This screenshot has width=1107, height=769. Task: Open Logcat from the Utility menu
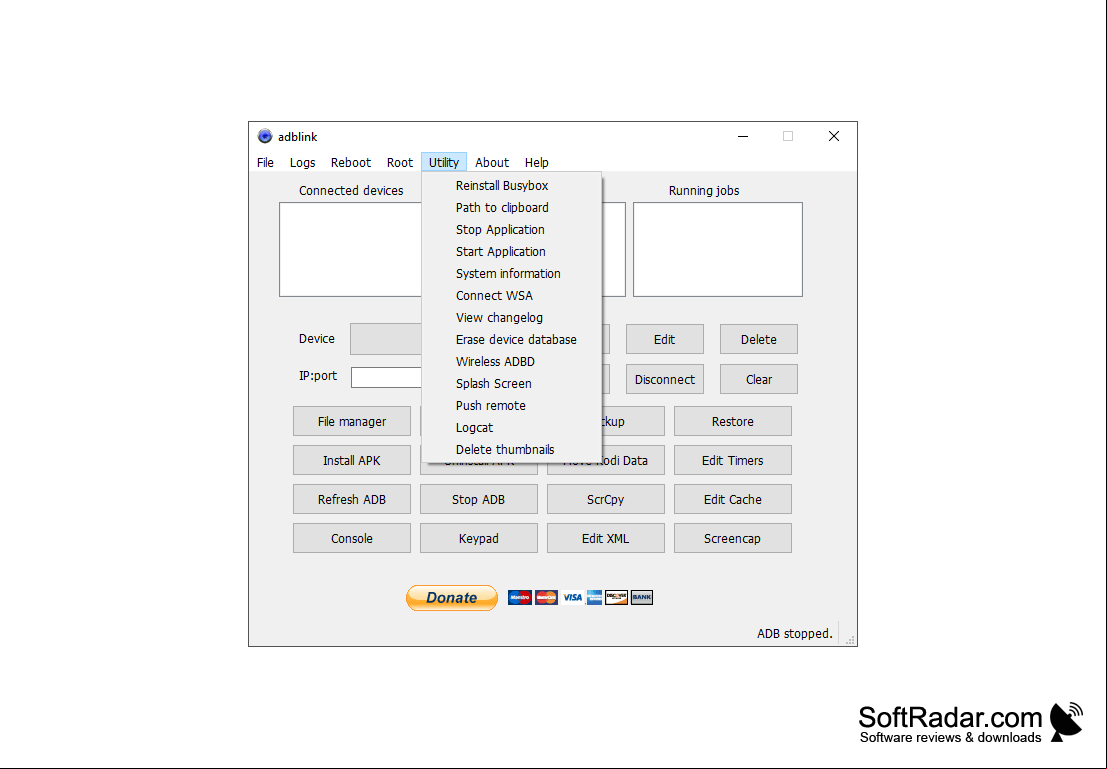pos(512,427)
